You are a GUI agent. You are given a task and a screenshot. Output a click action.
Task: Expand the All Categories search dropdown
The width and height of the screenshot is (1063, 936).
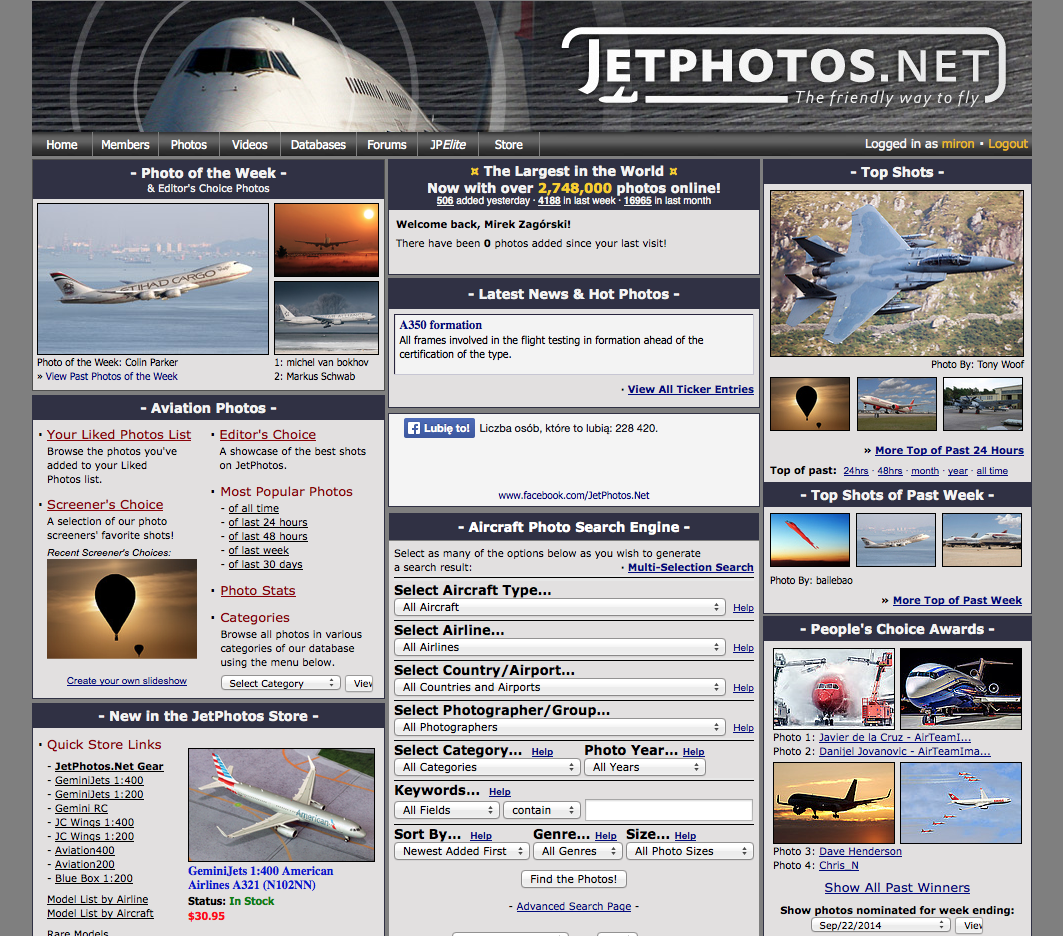coord(486,767)
